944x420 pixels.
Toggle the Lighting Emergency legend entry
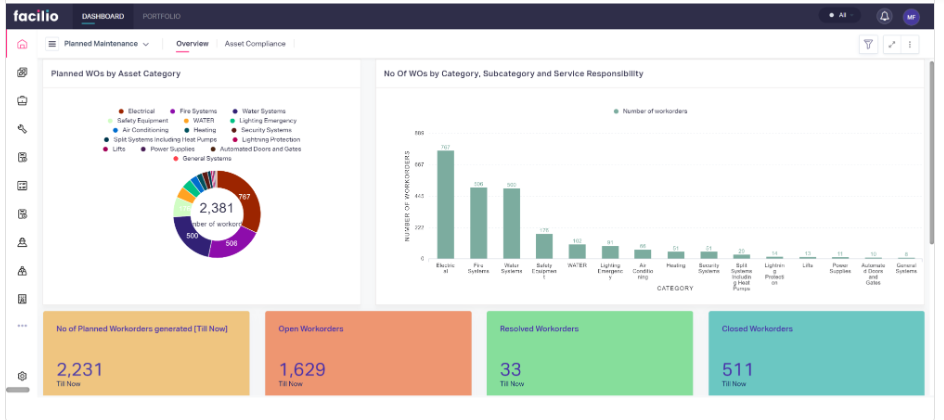coord(262,120)
